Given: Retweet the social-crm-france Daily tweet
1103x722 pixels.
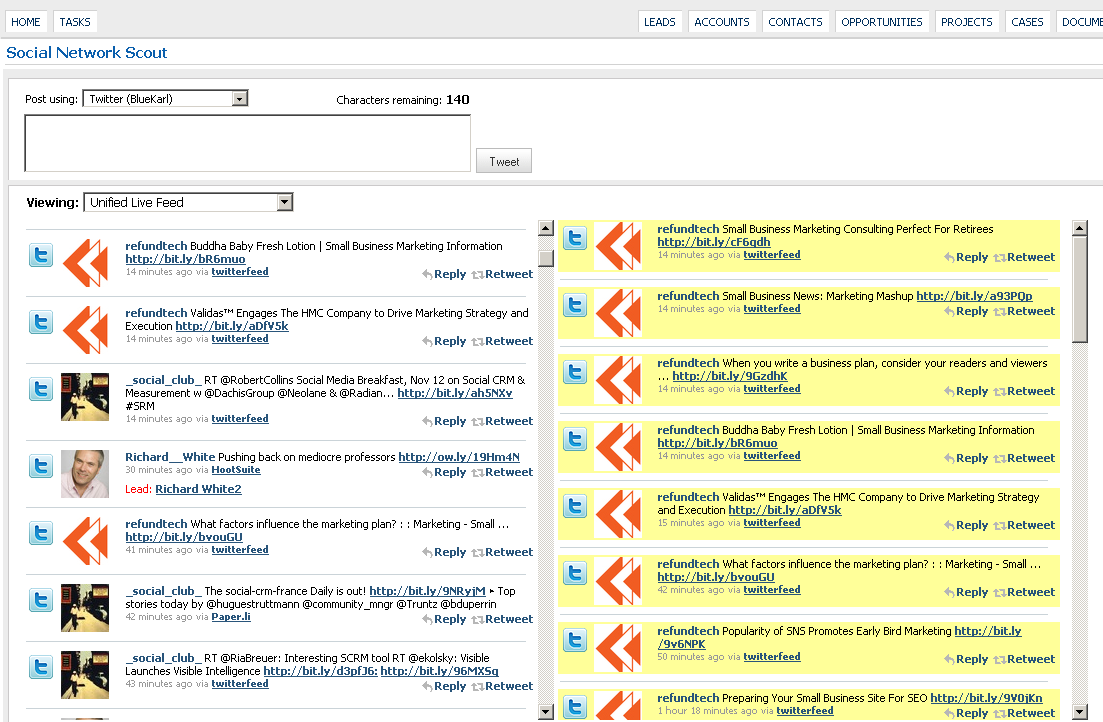Looking at the screenshot, I should click(x=502, y=619).
